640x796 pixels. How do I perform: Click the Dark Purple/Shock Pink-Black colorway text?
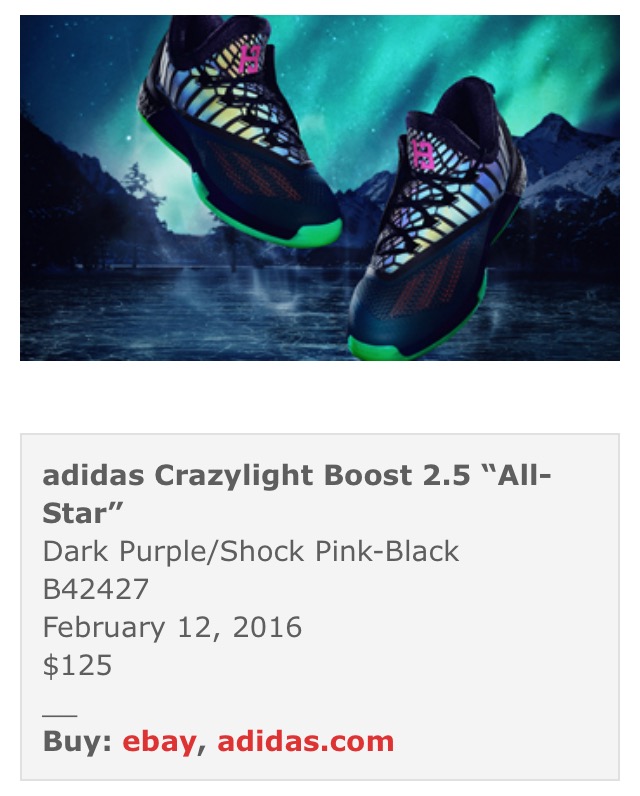[251, 552]
